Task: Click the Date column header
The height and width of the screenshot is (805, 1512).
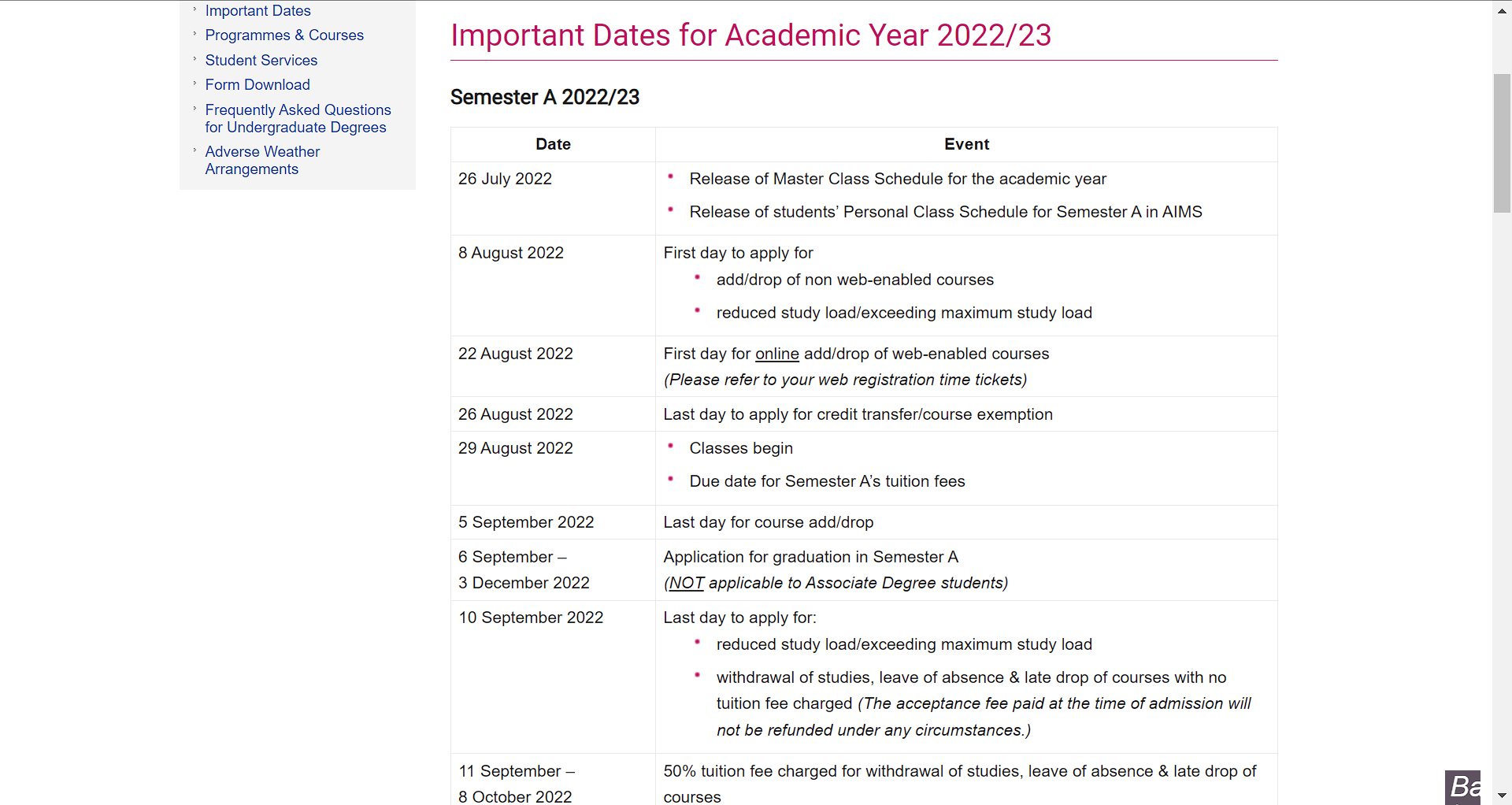Action: [553, 145]
